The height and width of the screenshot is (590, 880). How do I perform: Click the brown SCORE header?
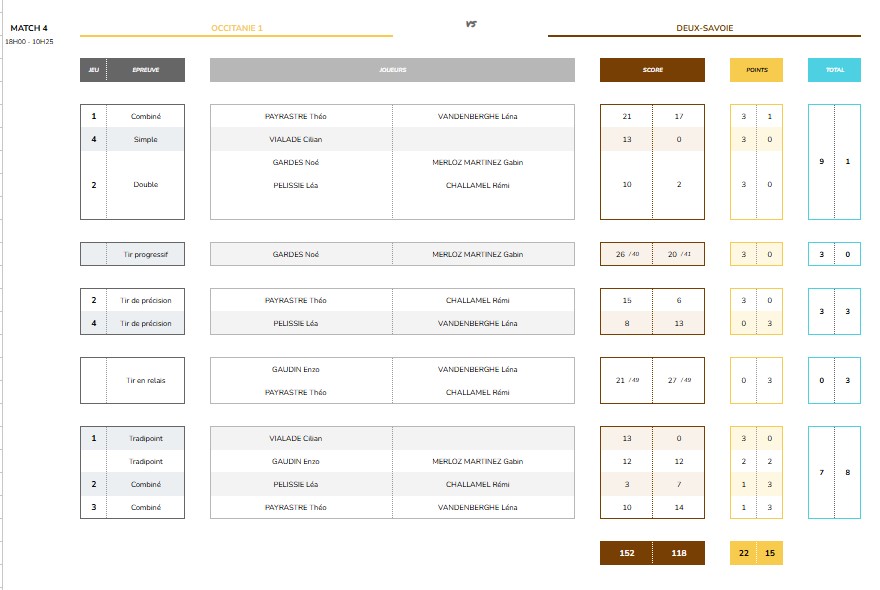click(x=652, y=70)
